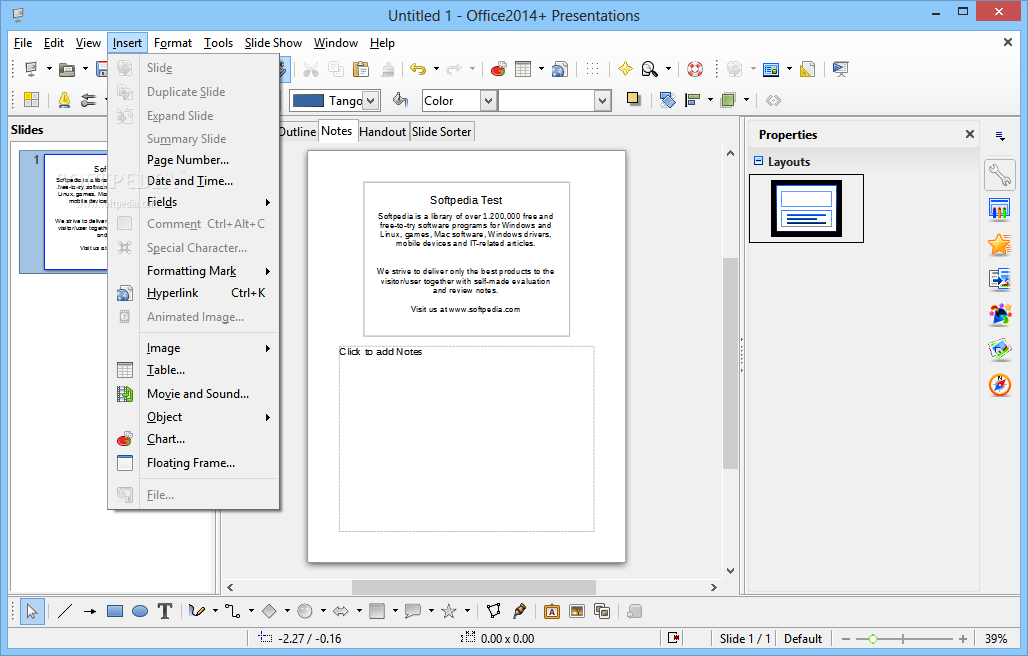Open the sidebar Navigator compass icon

(x=1000, y=385)
